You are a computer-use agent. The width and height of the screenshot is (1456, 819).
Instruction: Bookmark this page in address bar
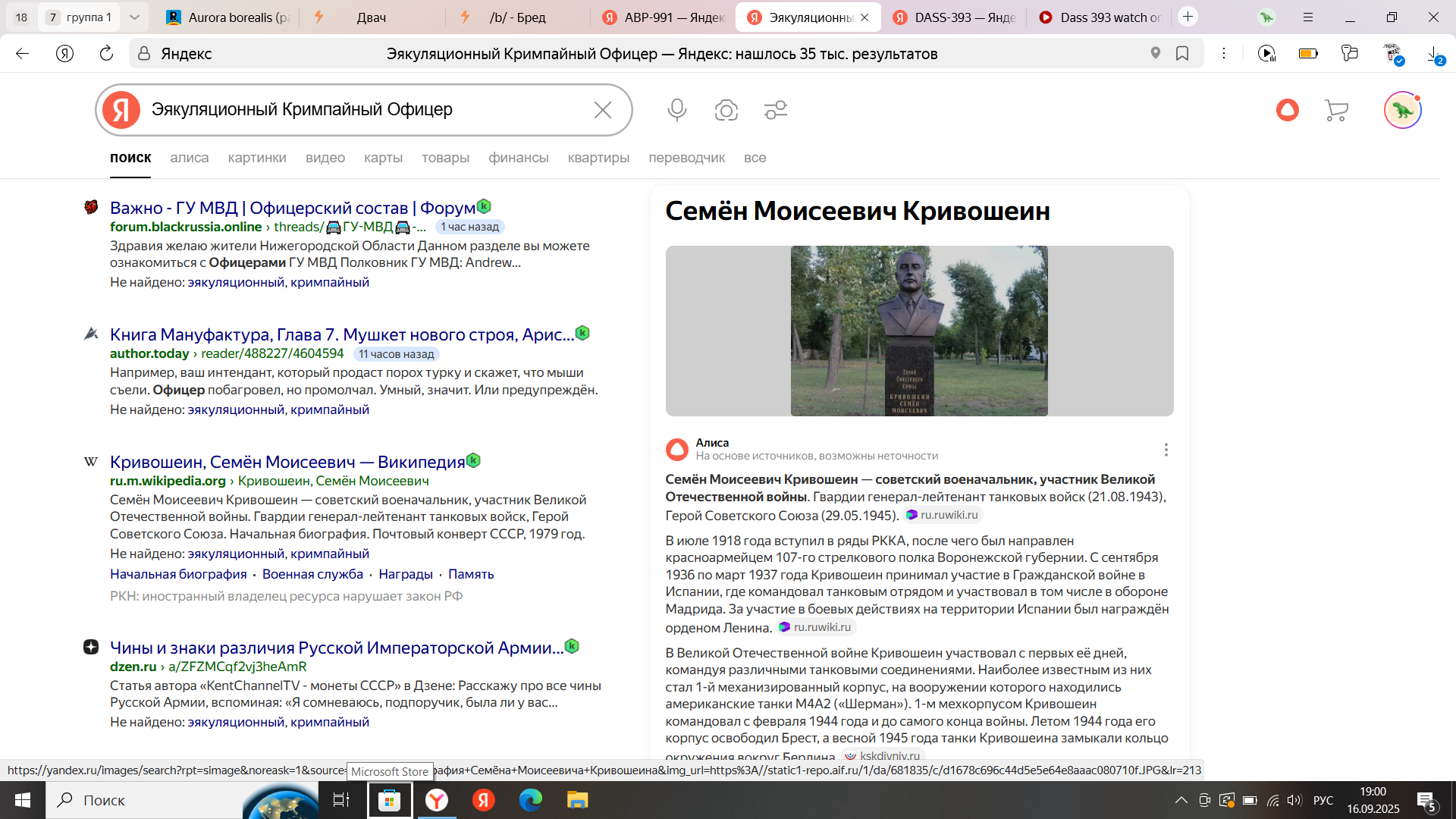tap(1181, 53)
